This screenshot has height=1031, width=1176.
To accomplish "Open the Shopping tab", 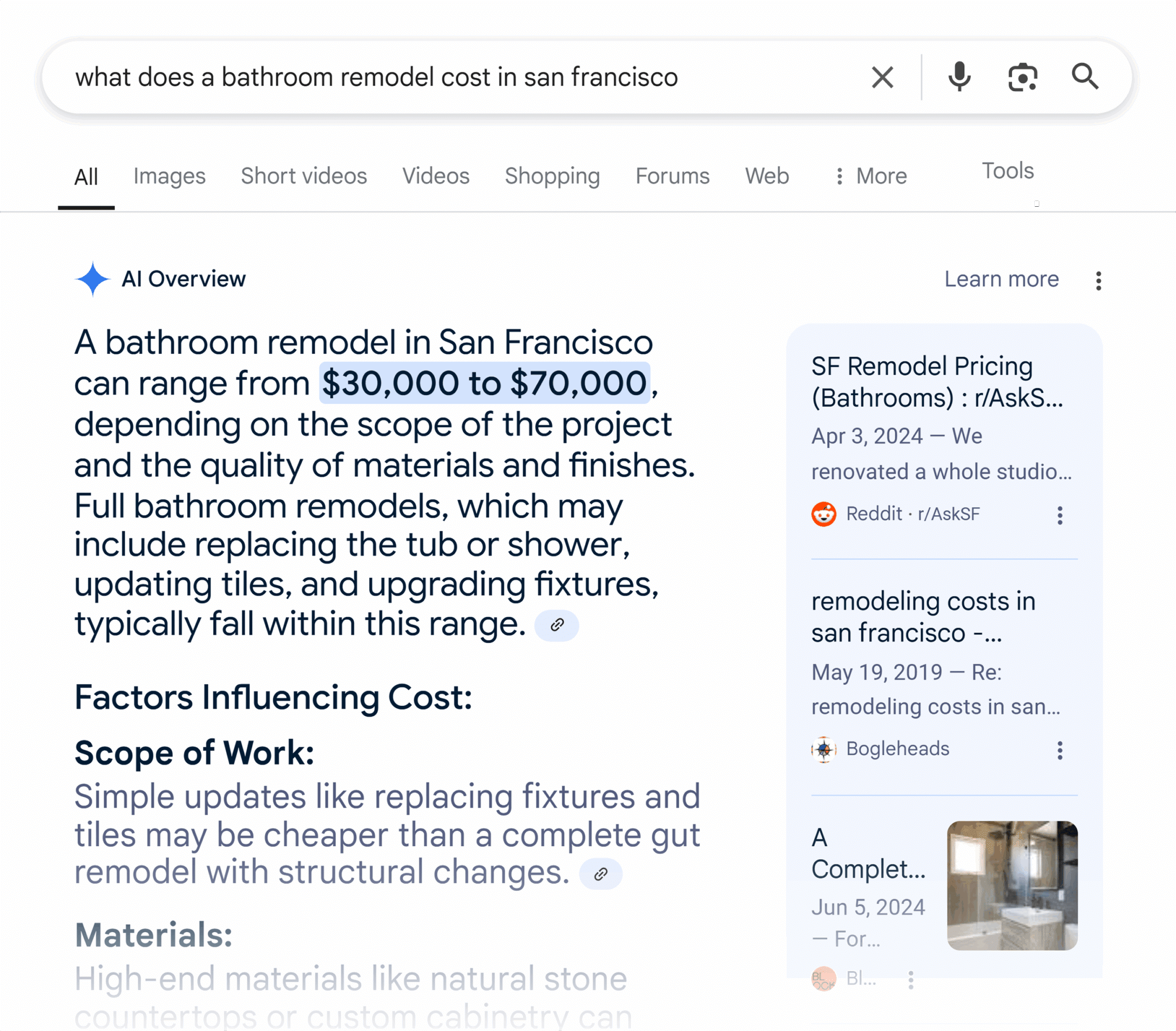I will (x=552, y=176).
